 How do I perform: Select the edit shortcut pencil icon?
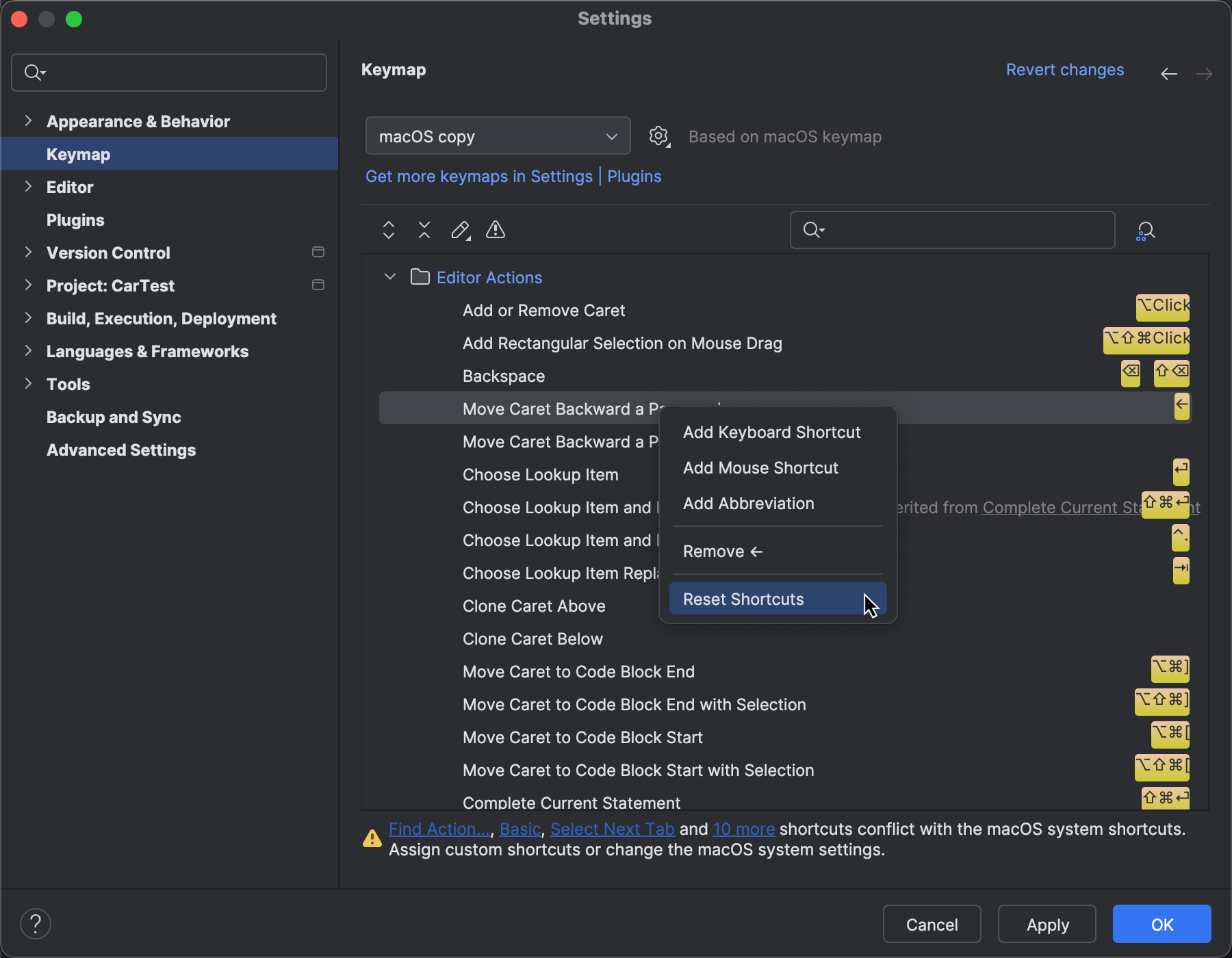click(x=459, y=230)
